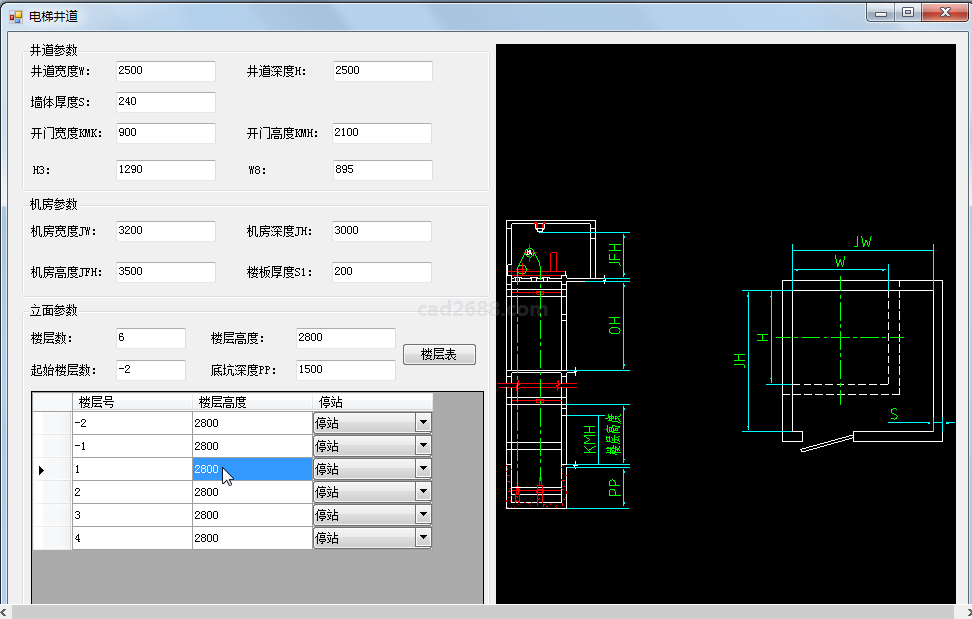Select the 楼层数 input field

[150, 338]
